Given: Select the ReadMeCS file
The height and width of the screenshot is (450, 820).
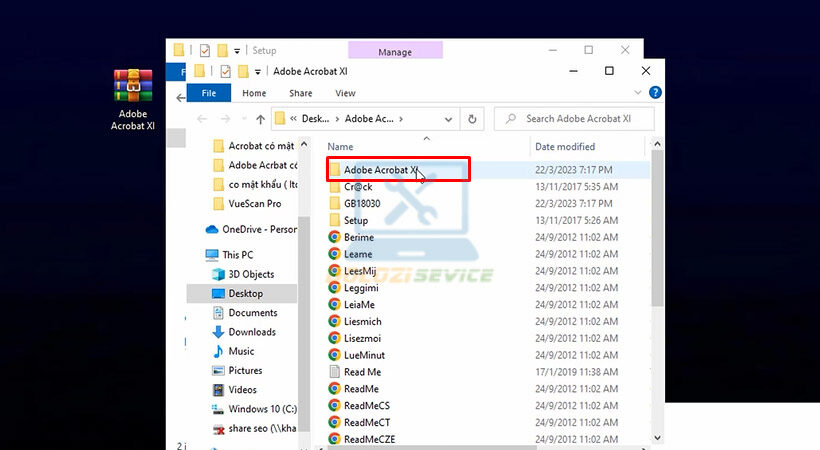Looking at the screenshot, I should pyautogui.click(x=366, y=406).
